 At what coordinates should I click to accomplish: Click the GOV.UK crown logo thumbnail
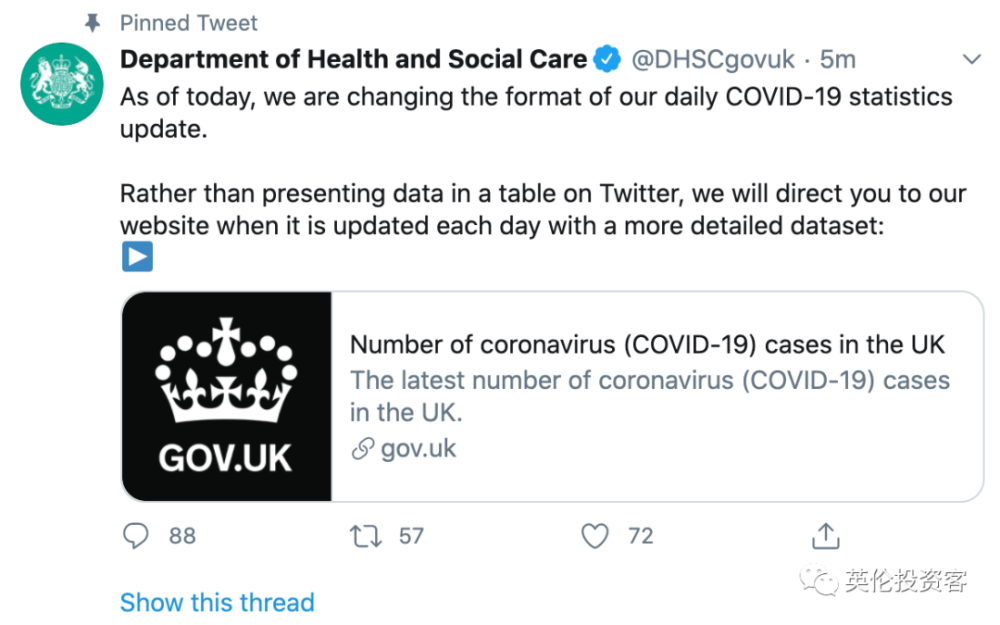coord(225,395)
